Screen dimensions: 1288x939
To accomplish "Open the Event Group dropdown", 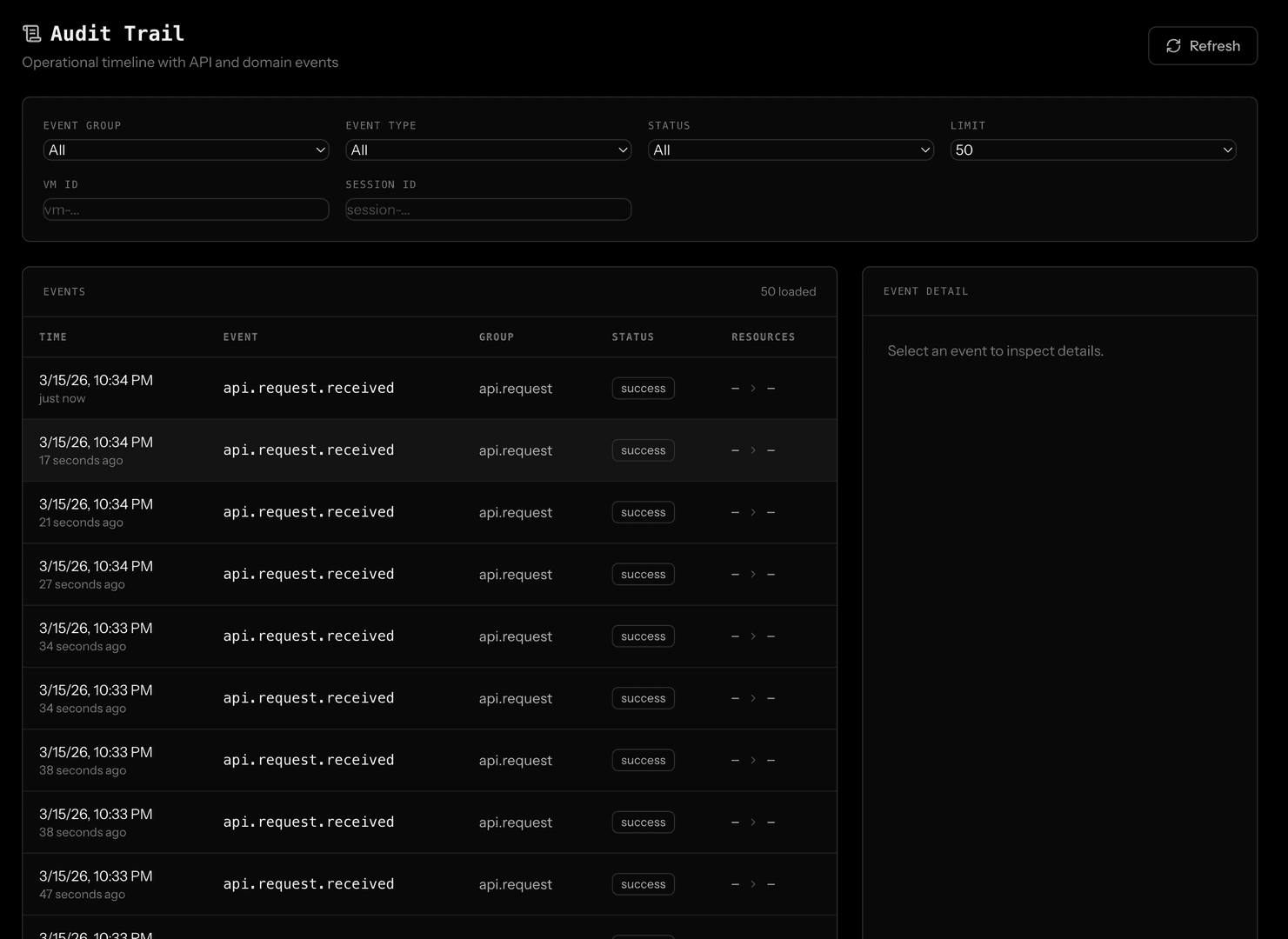I will [185, 150].
